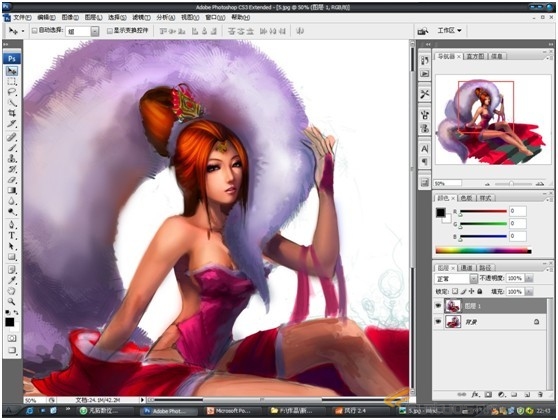
Task: Open the 编辑 menu
Action: click(46, 17)
